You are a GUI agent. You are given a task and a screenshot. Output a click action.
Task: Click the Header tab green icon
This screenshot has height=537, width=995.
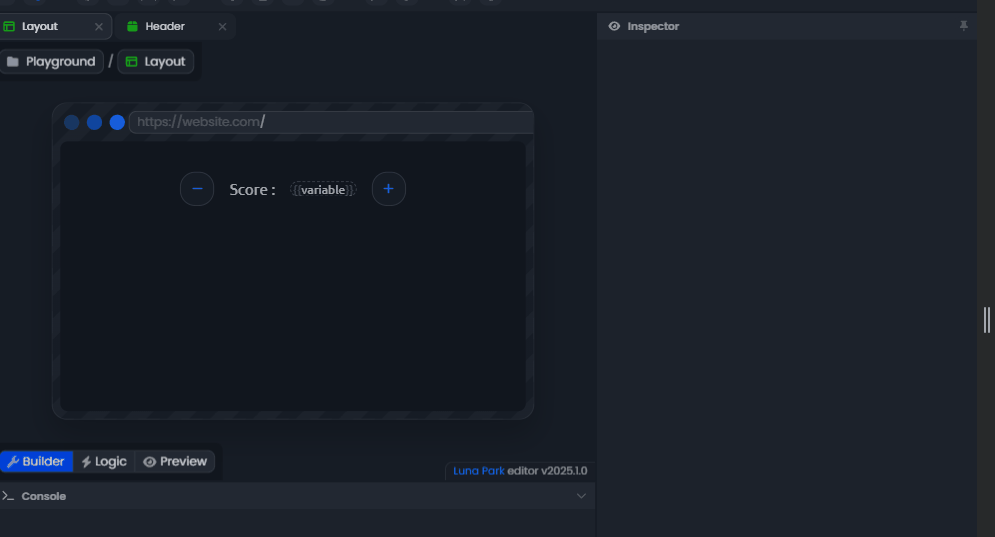[x=132, y=27]
